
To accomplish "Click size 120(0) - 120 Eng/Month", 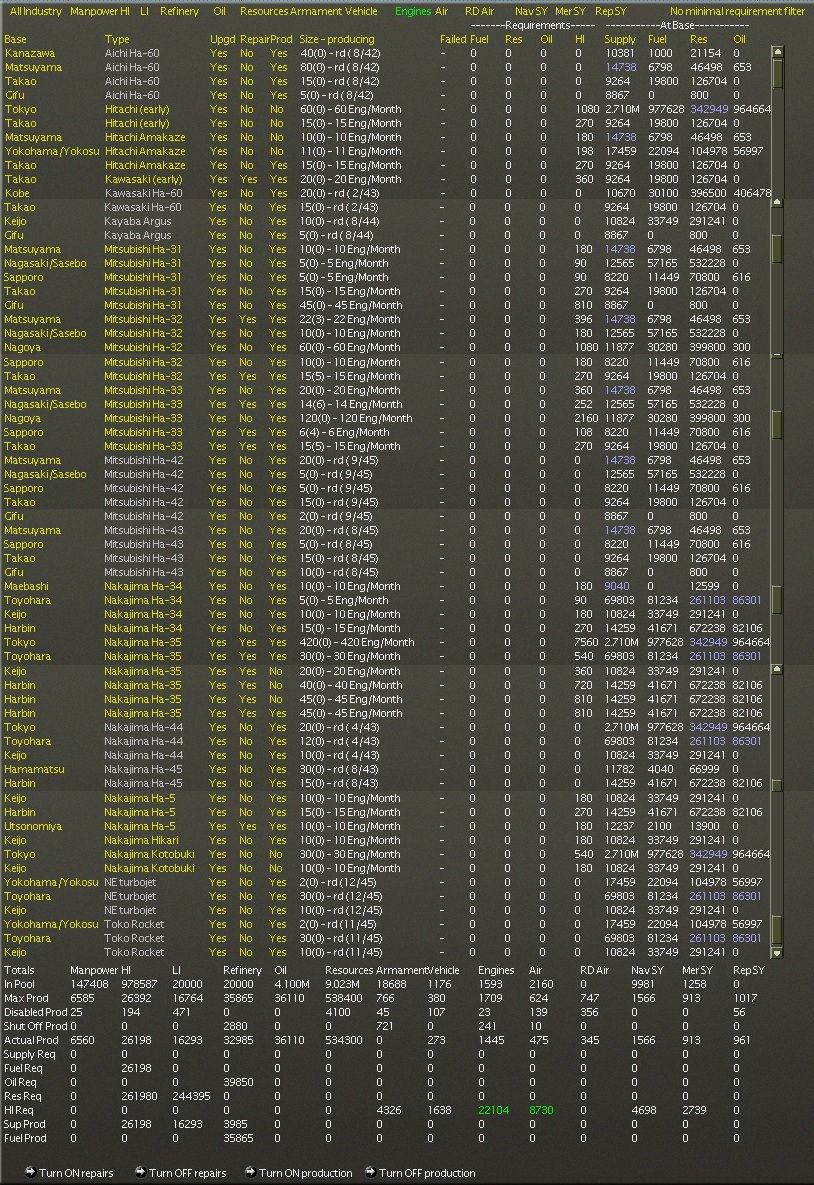I will (x=356, y=419).
